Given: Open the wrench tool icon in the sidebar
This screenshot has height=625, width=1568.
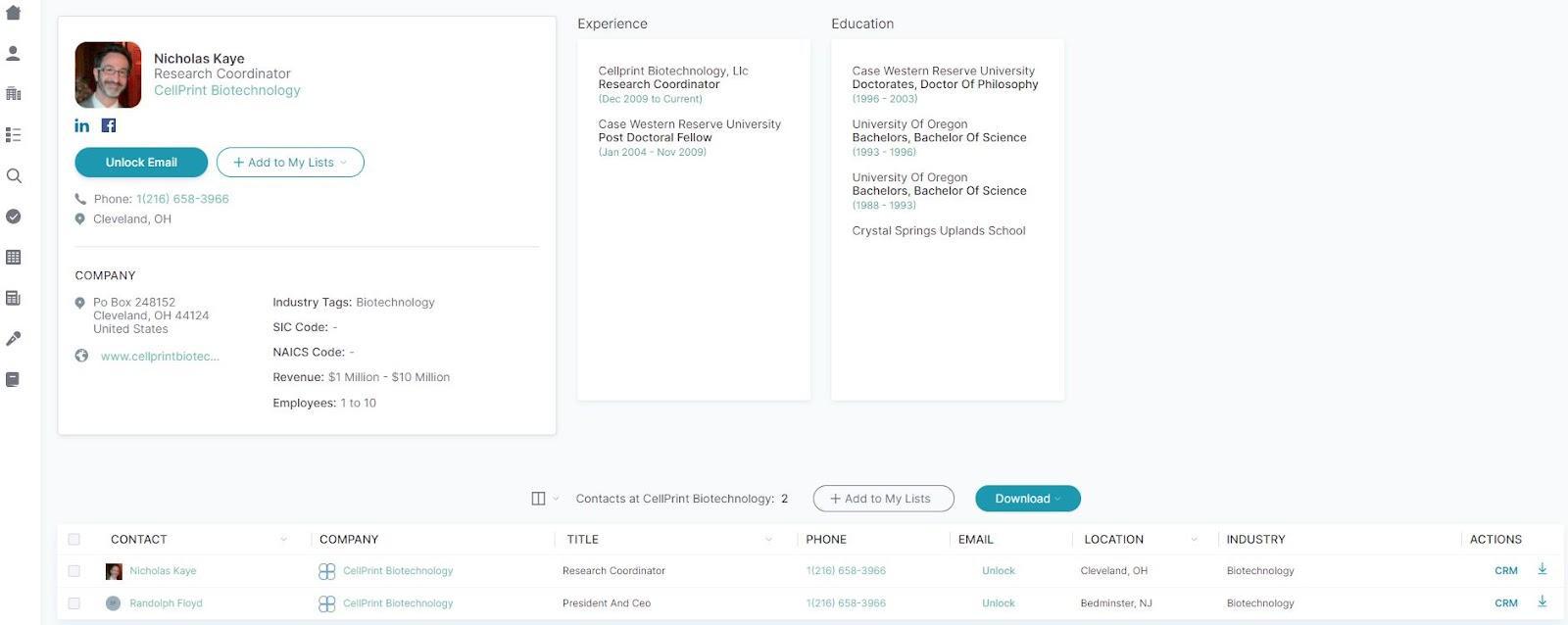Looking at the screenshot, I should [x=14, y=339].
